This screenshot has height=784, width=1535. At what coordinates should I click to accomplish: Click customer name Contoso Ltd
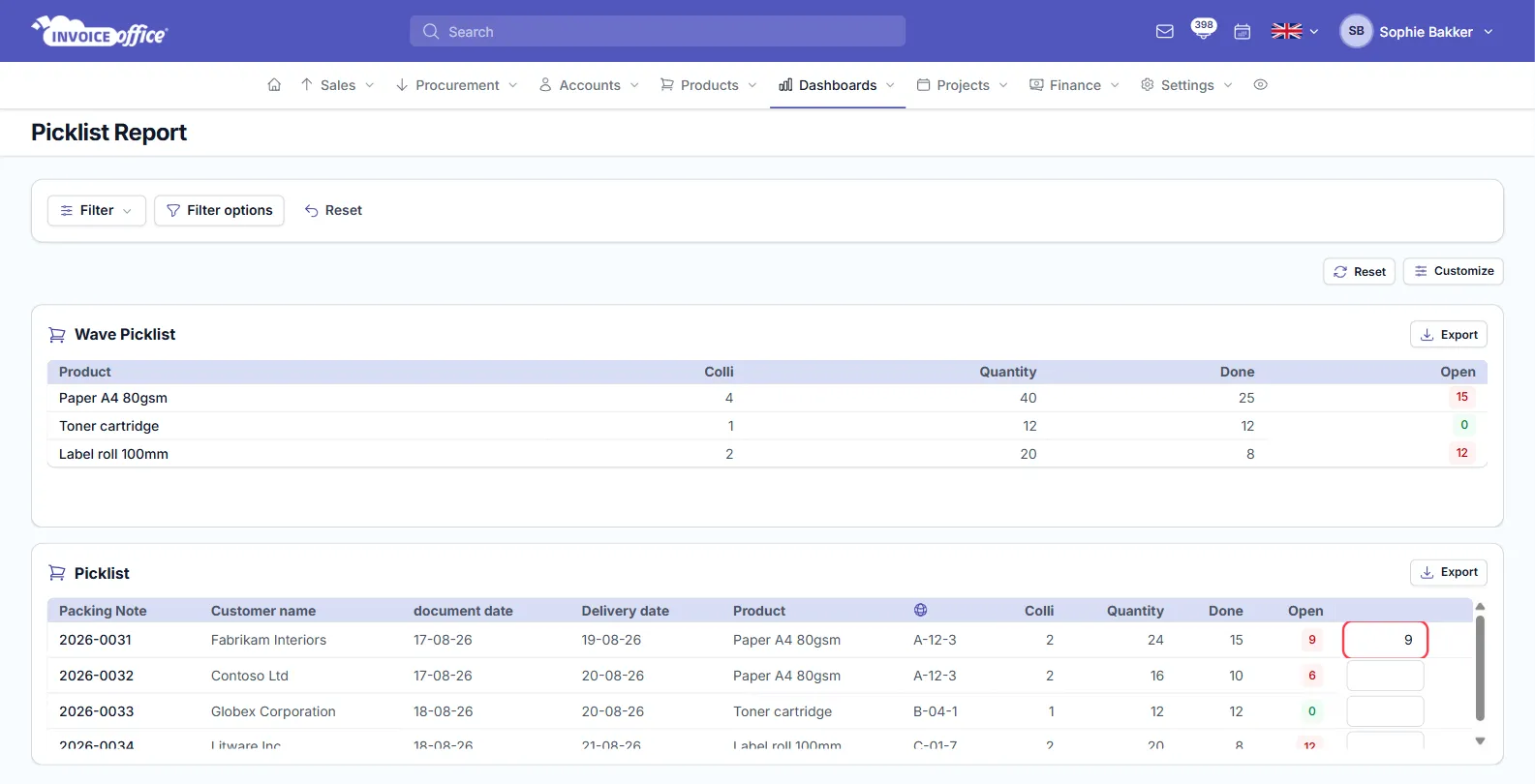pos(250,676)
